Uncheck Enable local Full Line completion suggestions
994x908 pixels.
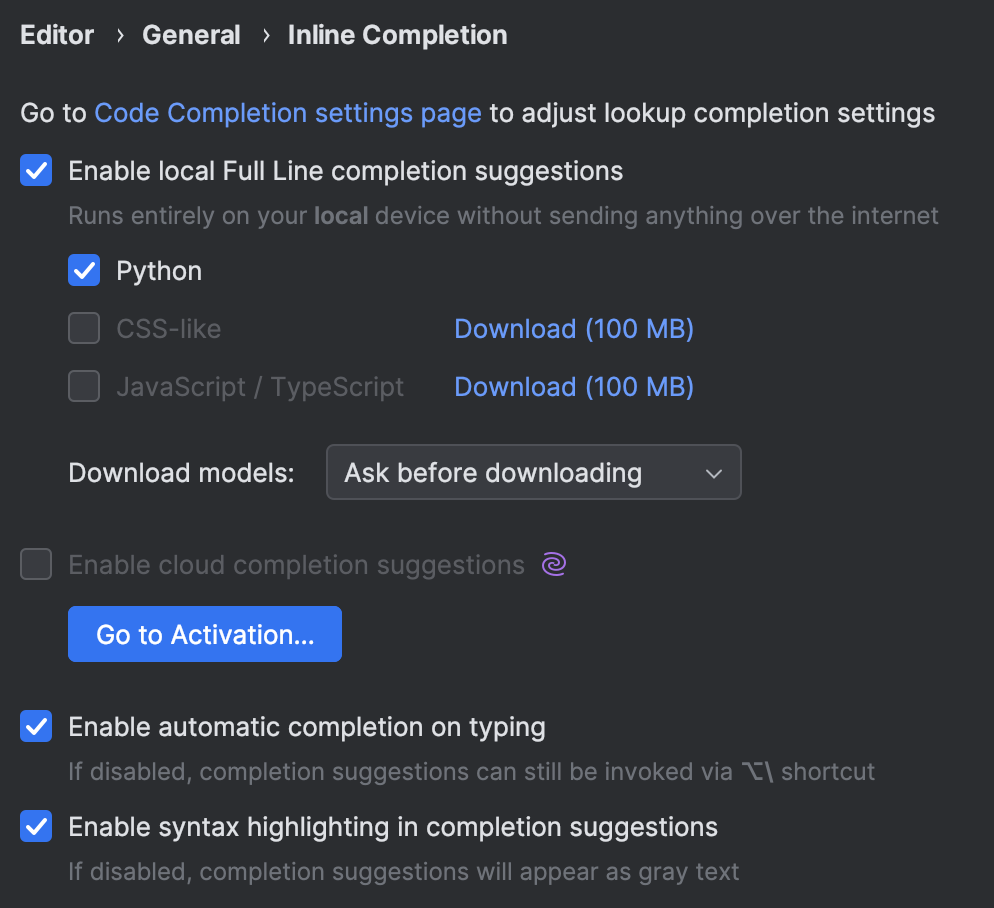point(35,170)
